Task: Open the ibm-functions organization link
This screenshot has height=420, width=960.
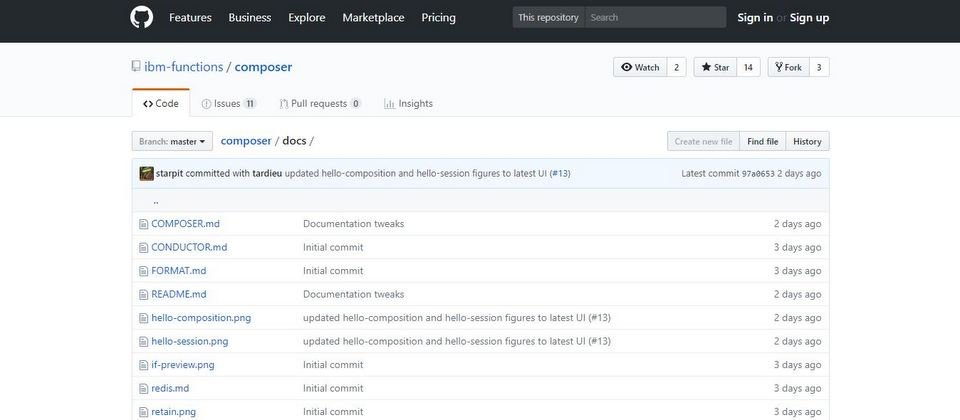Action: 184,67
